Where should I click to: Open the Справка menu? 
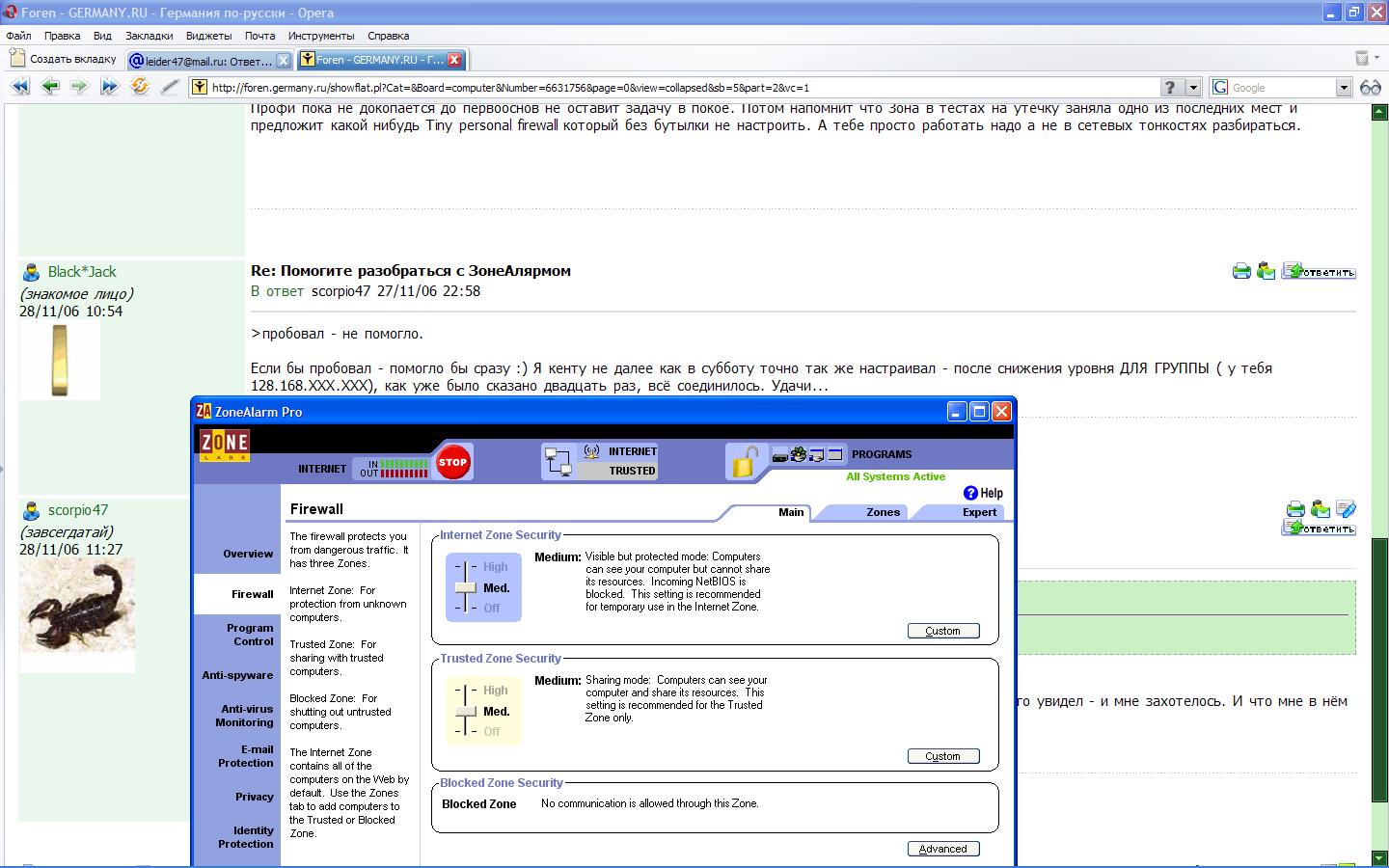tap(388, 36)
